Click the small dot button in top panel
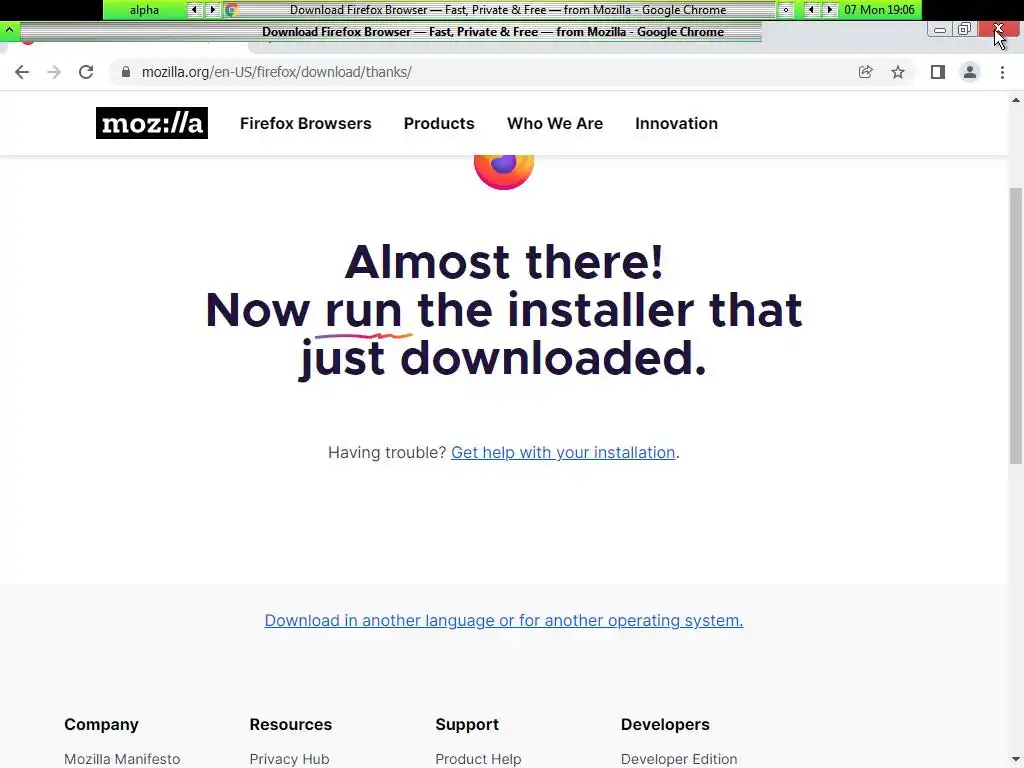Viewport: 1024px width, 768px height. (x=786, y=10)
